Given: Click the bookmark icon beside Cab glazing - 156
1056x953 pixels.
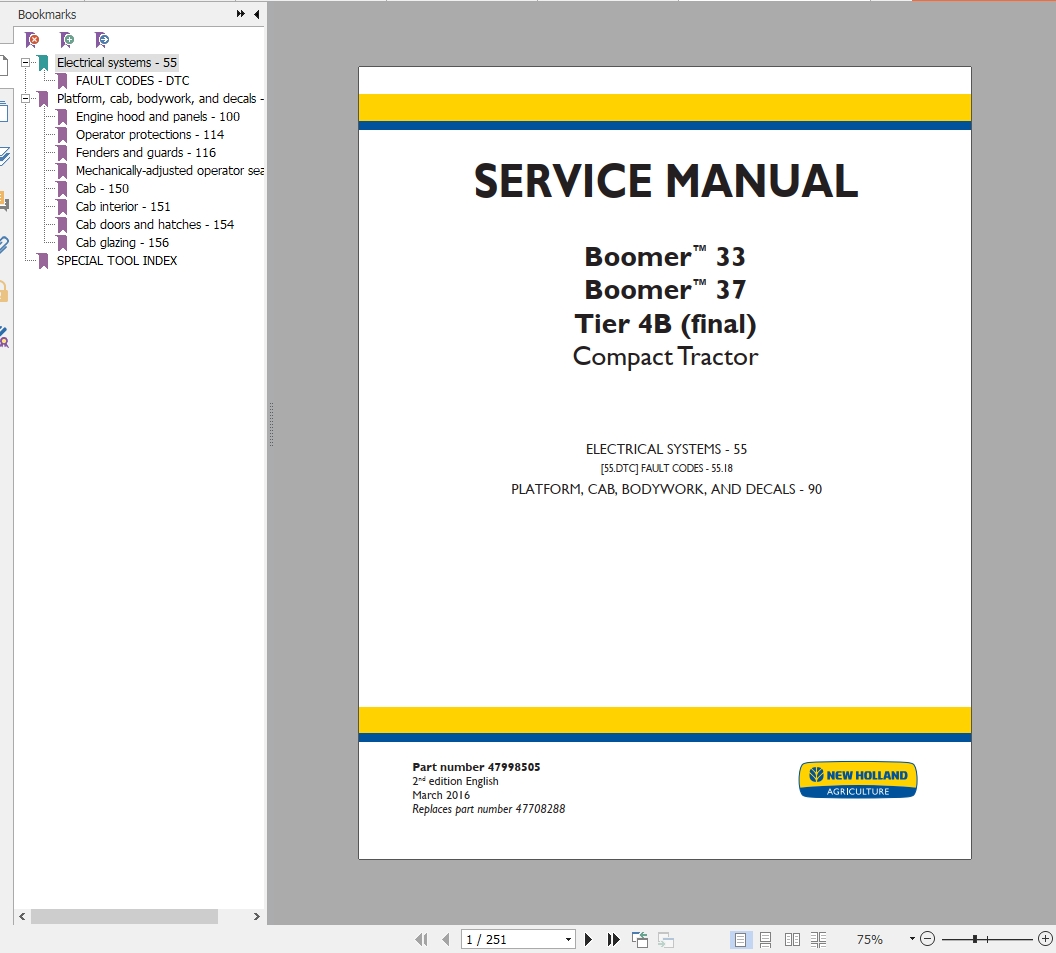Looking at the screenshot, I should pos(62,243).
